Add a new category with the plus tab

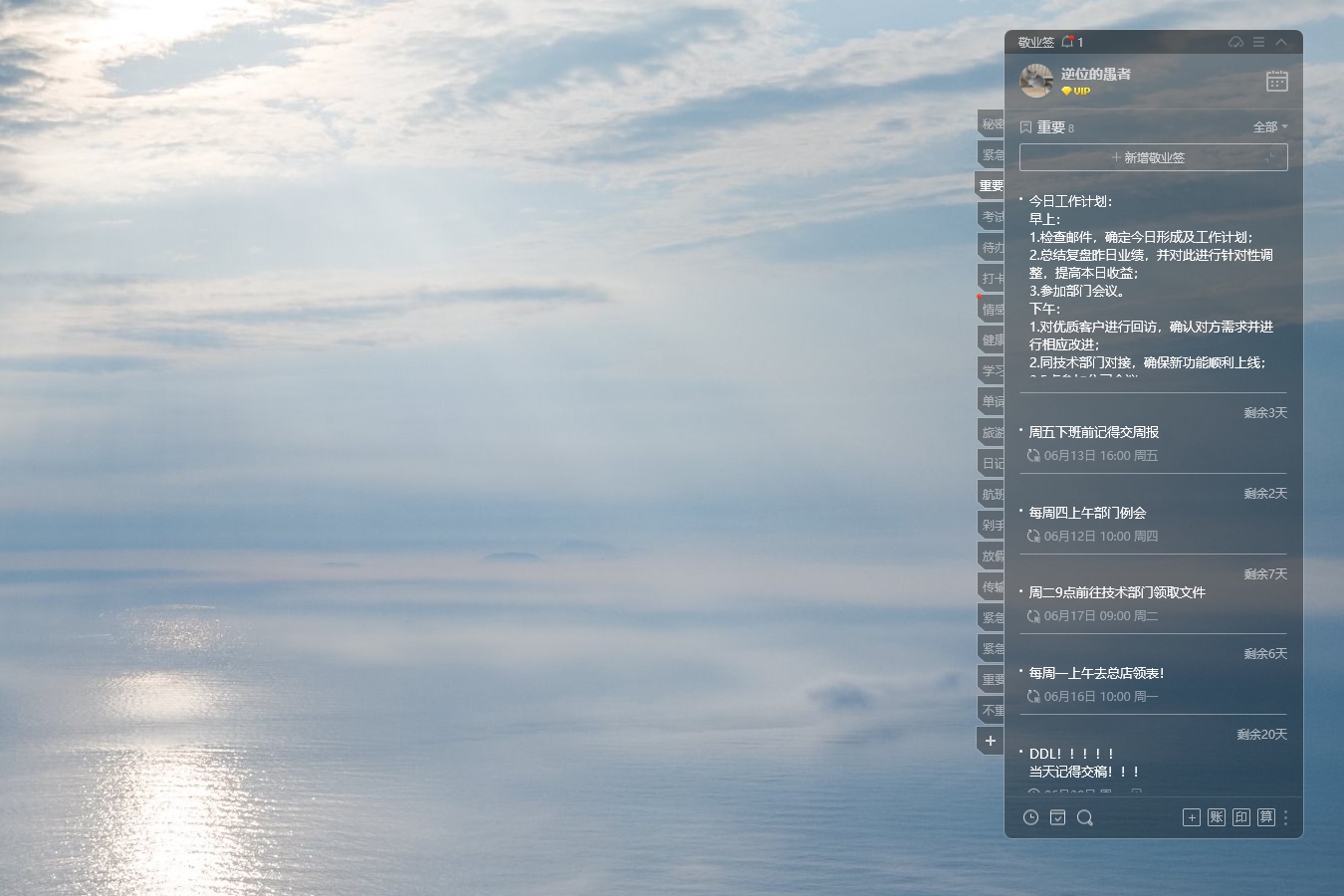pyautogui.click(x=991, y=741)
